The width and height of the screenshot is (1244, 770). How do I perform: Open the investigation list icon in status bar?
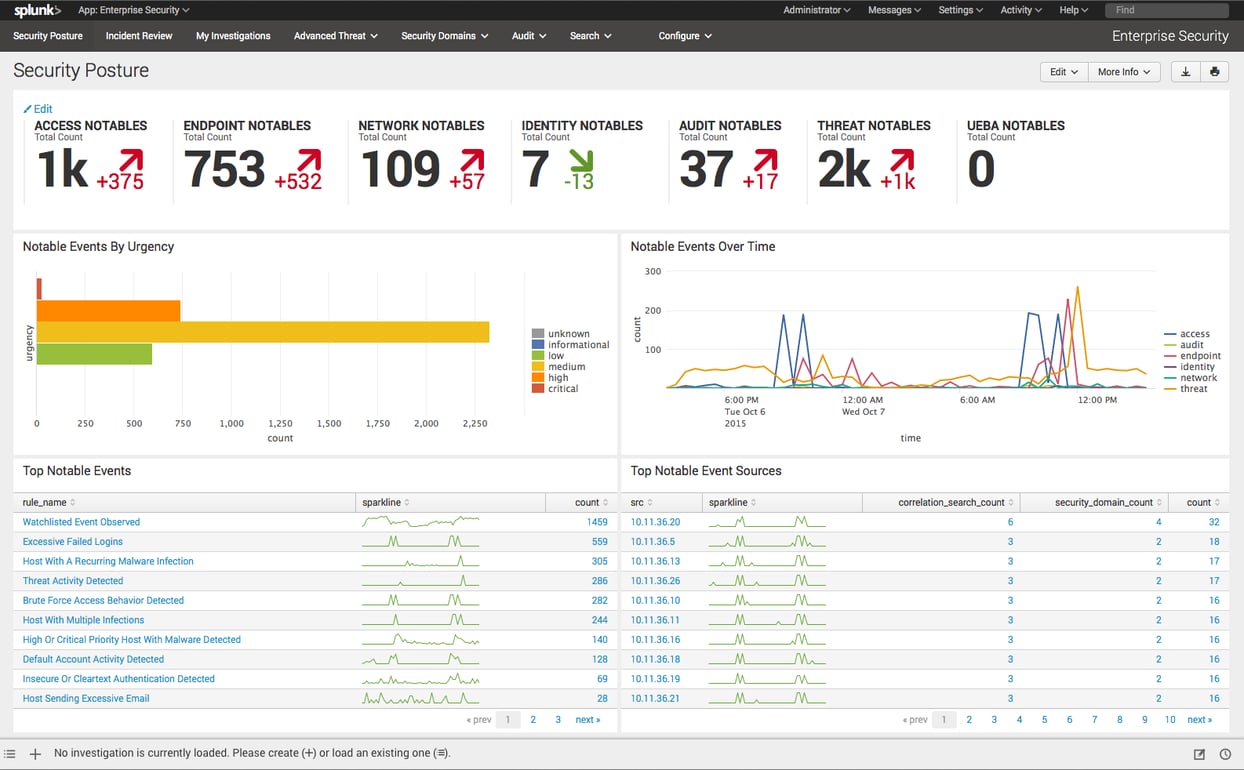[10, 754]
